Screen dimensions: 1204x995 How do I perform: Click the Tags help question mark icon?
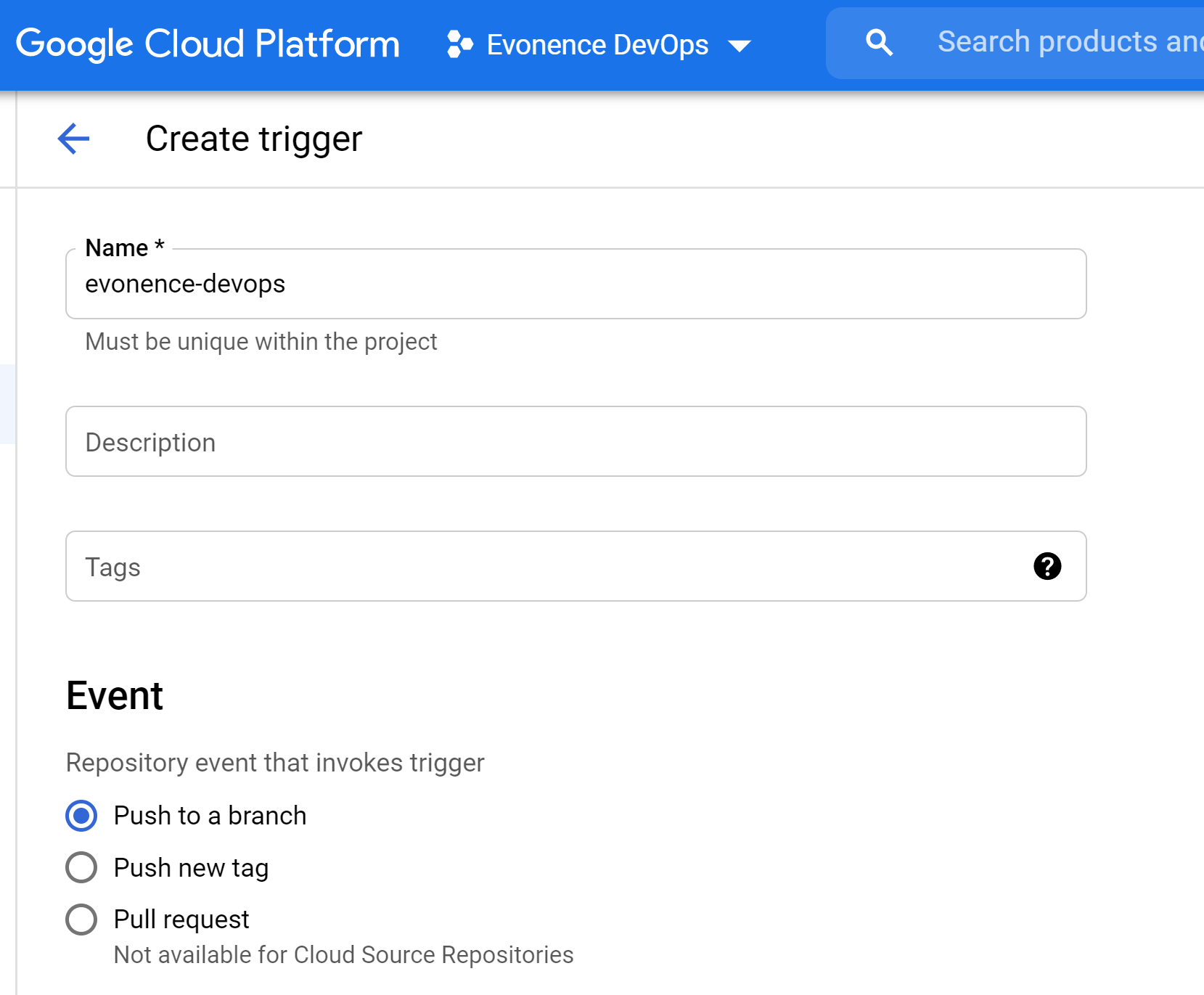pyautogui.click(x=1047, y=566)
